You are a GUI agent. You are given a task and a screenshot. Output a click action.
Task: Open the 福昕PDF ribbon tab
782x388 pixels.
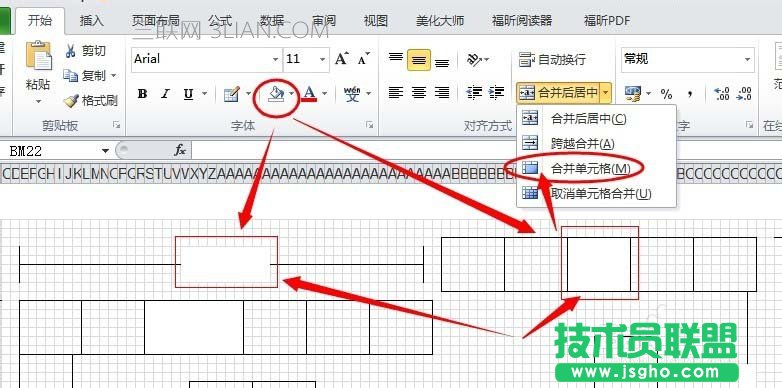coord(607,20)
